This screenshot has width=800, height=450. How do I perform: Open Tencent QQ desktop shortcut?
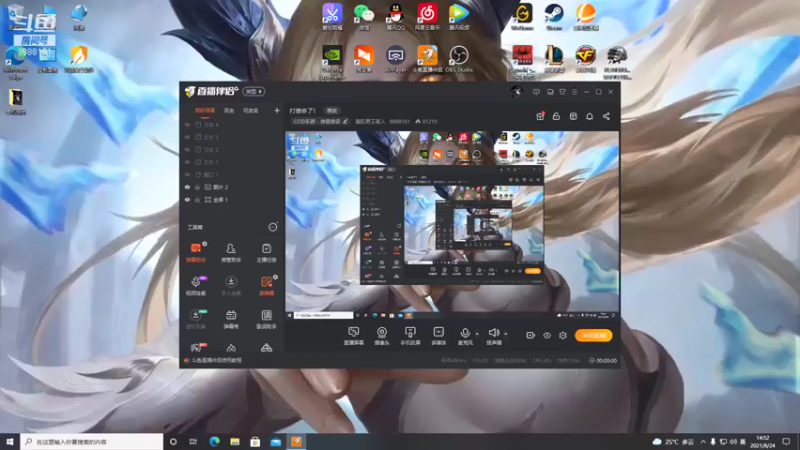pos(395,17)
